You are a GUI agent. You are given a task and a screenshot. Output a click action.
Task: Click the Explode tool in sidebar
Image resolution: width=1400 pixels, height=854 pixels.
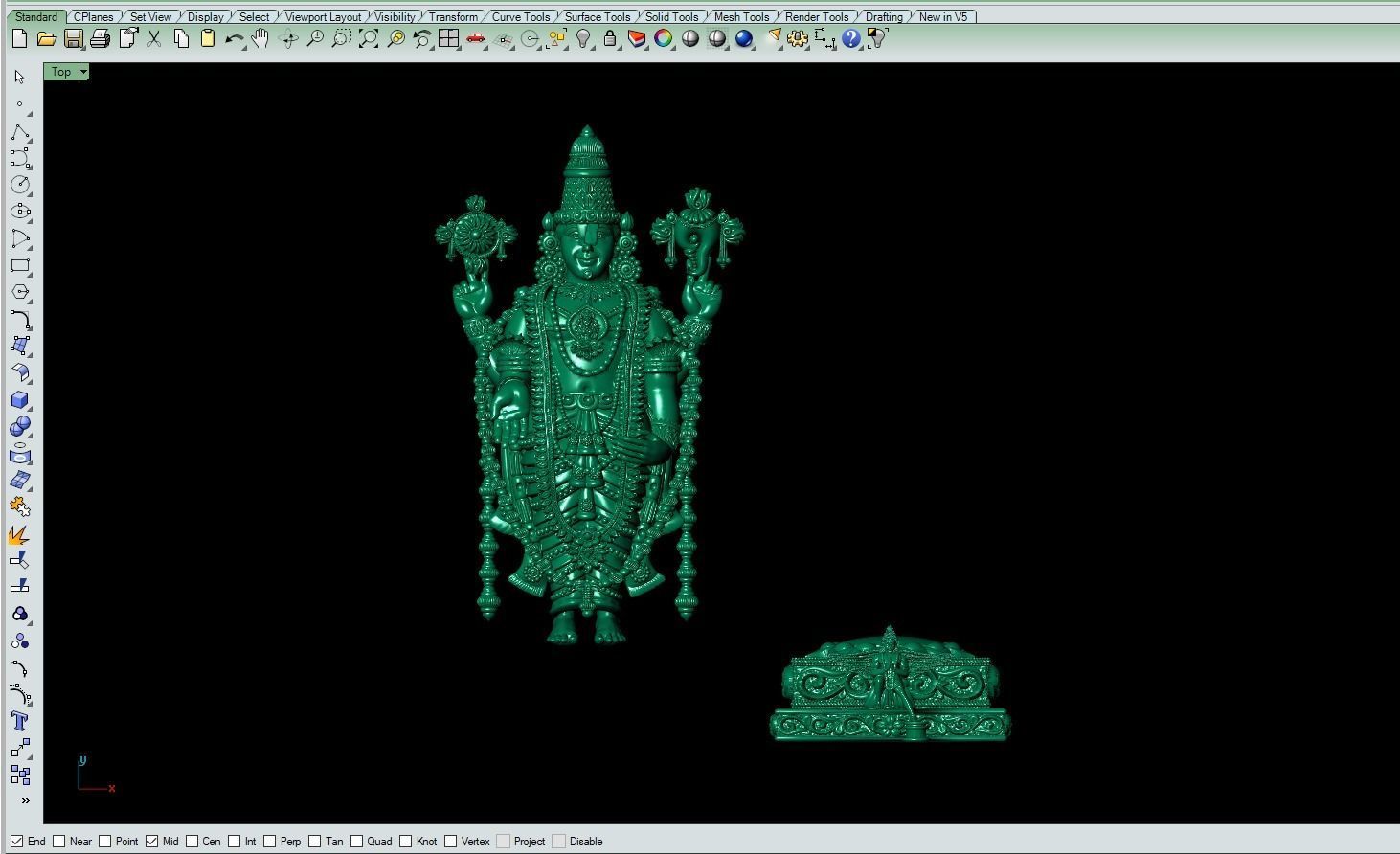pos(20,534)
